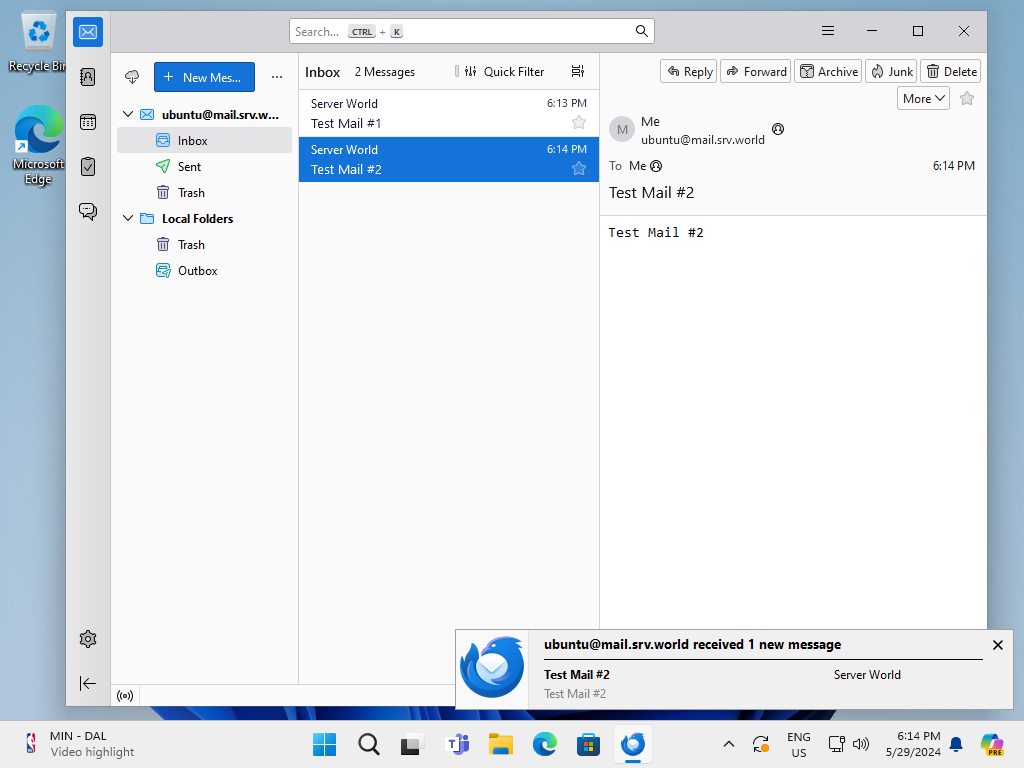Open the Tasks space icon
Screen dimensions: 1024x768
click(88, 166)
